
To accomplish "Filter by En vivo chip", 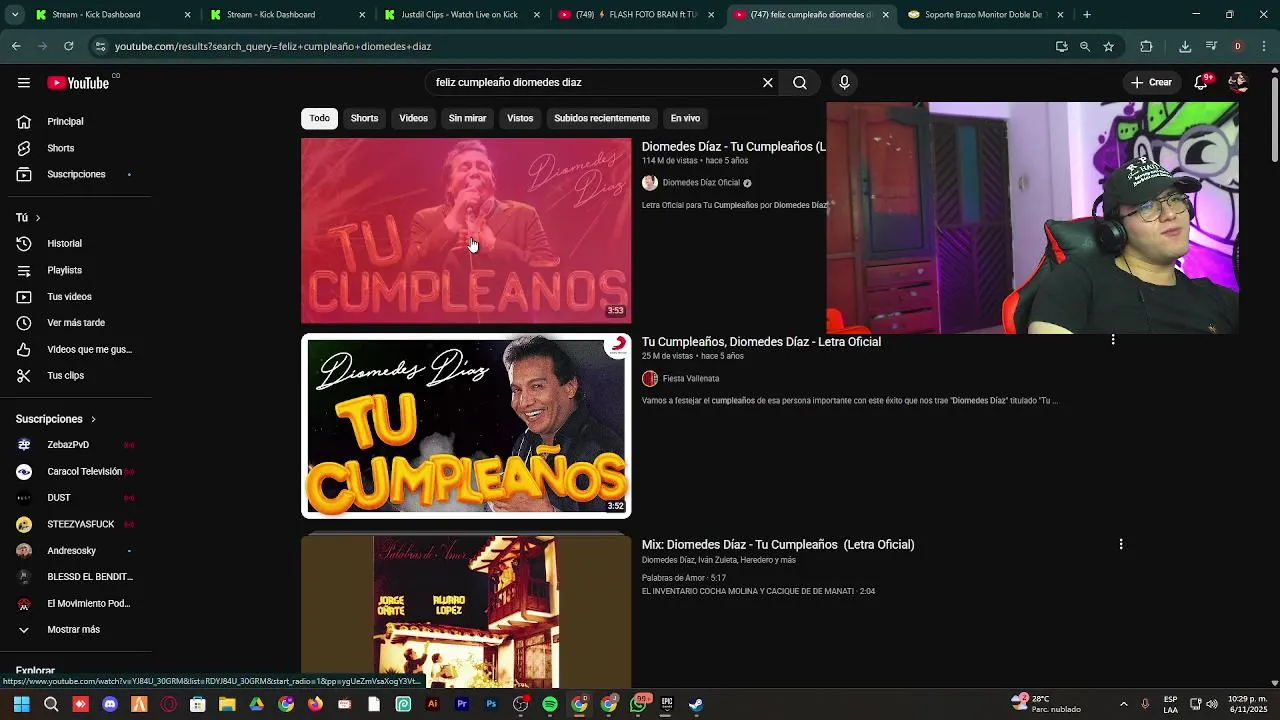I will (x=685, y=118).
